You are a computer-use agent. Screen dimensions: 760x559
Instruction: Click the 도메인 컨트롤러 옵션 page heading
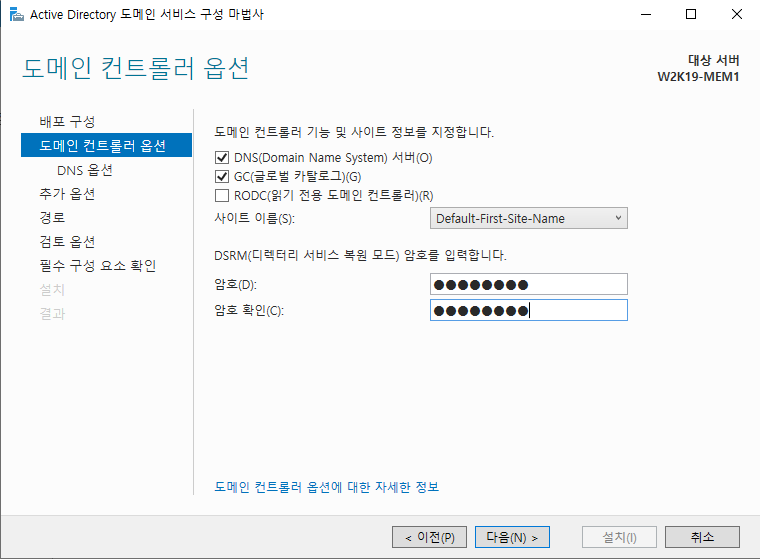(x=136, y=68)
